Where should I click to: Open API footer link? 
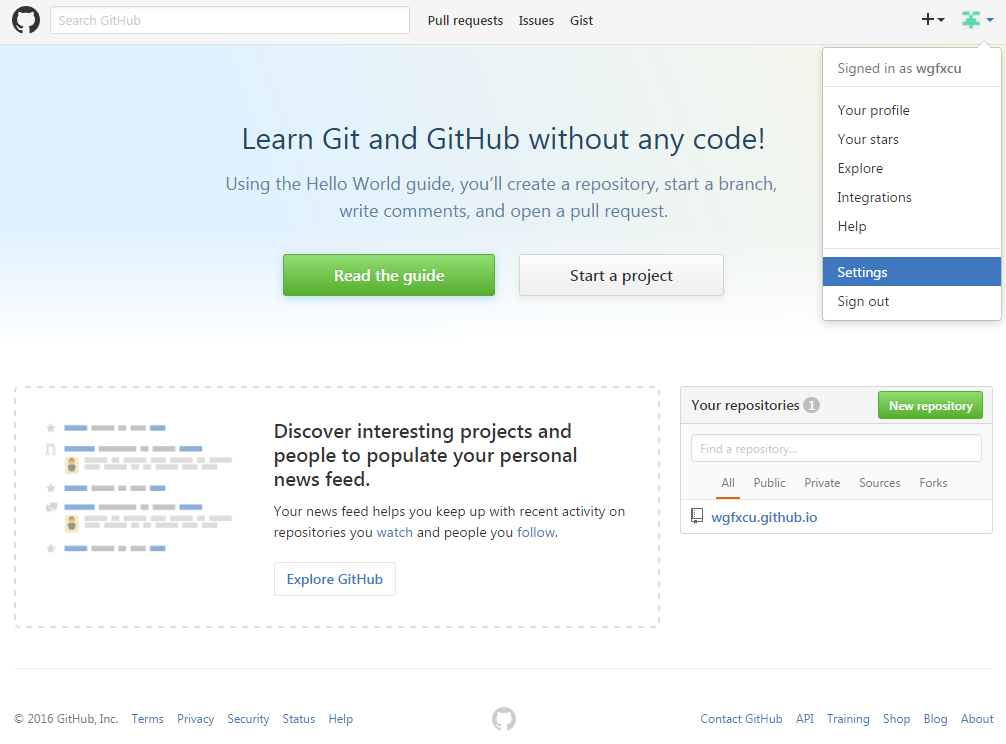[x=805, y=719]
